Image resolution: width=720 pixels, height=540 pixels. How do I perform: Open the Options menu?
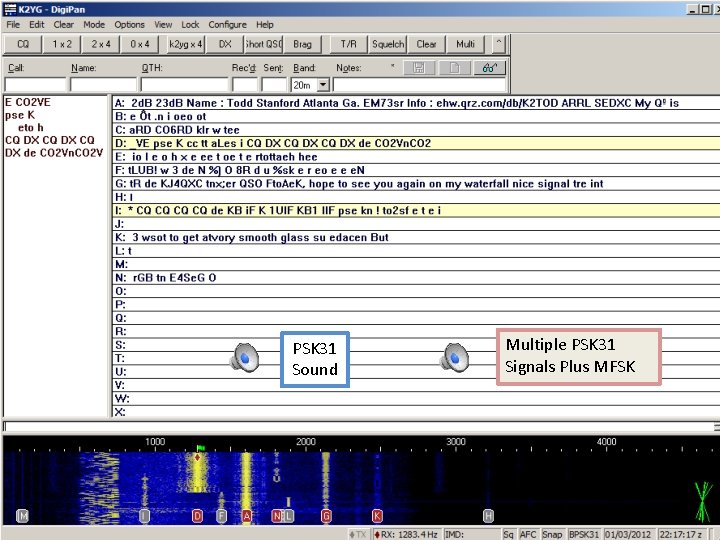[x=129, y=25]
